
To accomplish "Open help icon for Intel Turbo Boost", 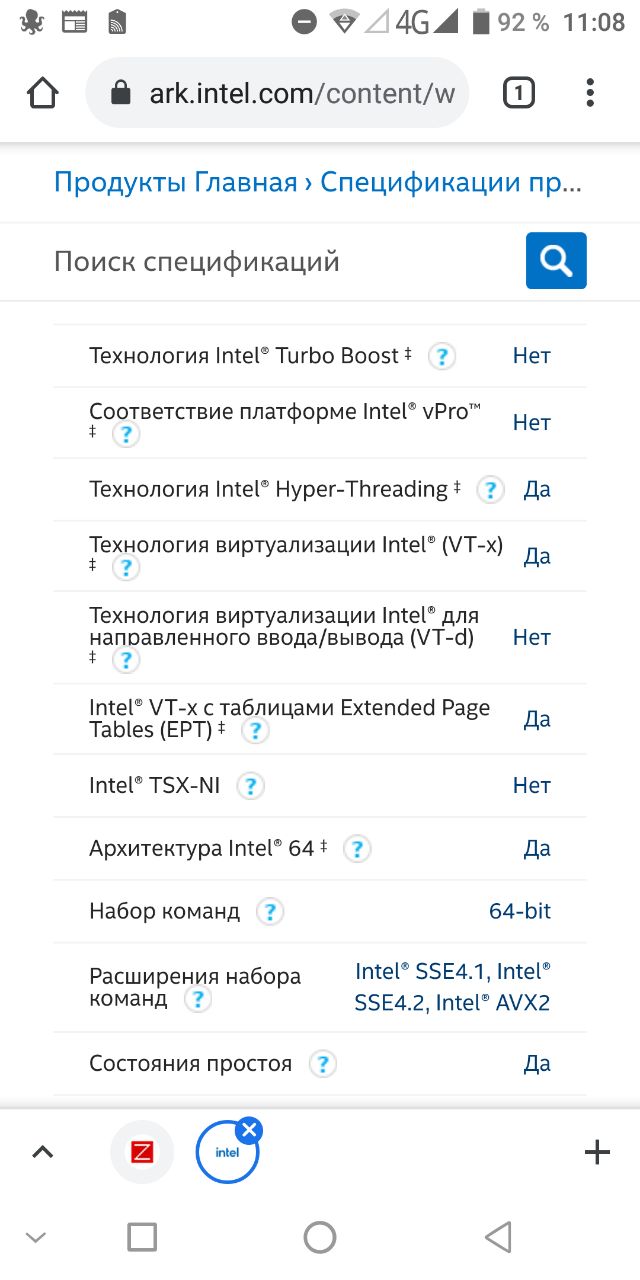I will pos(442,356).
